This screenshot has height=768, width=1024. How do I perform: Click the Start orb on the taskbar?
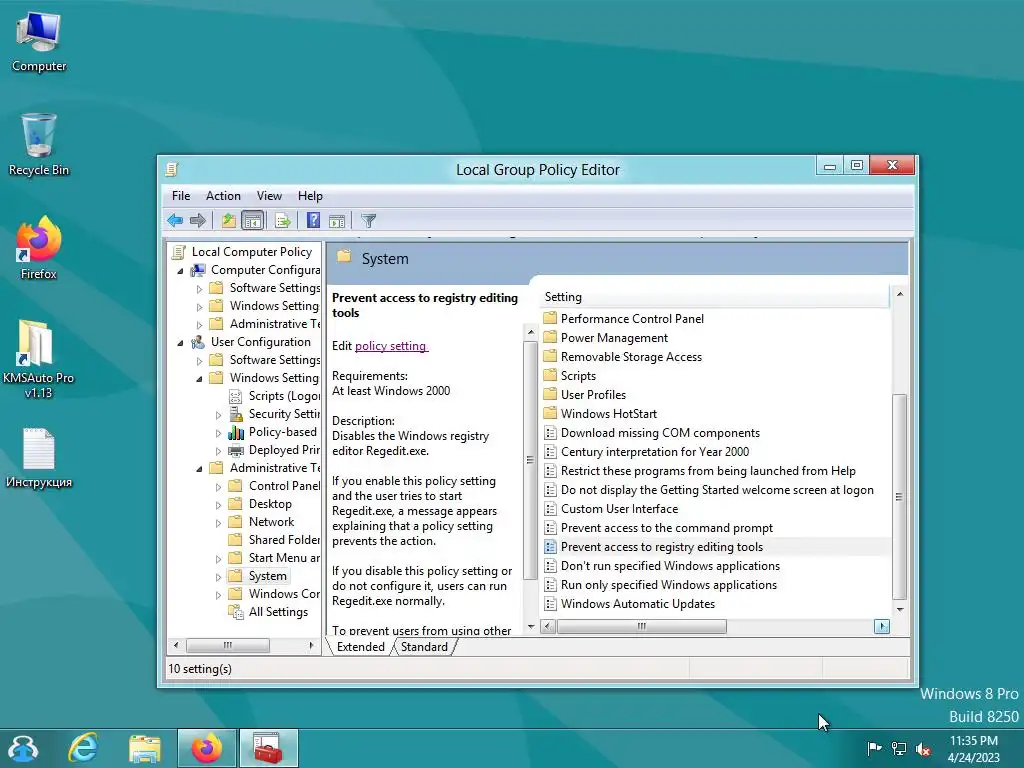(x=22, y=748)
